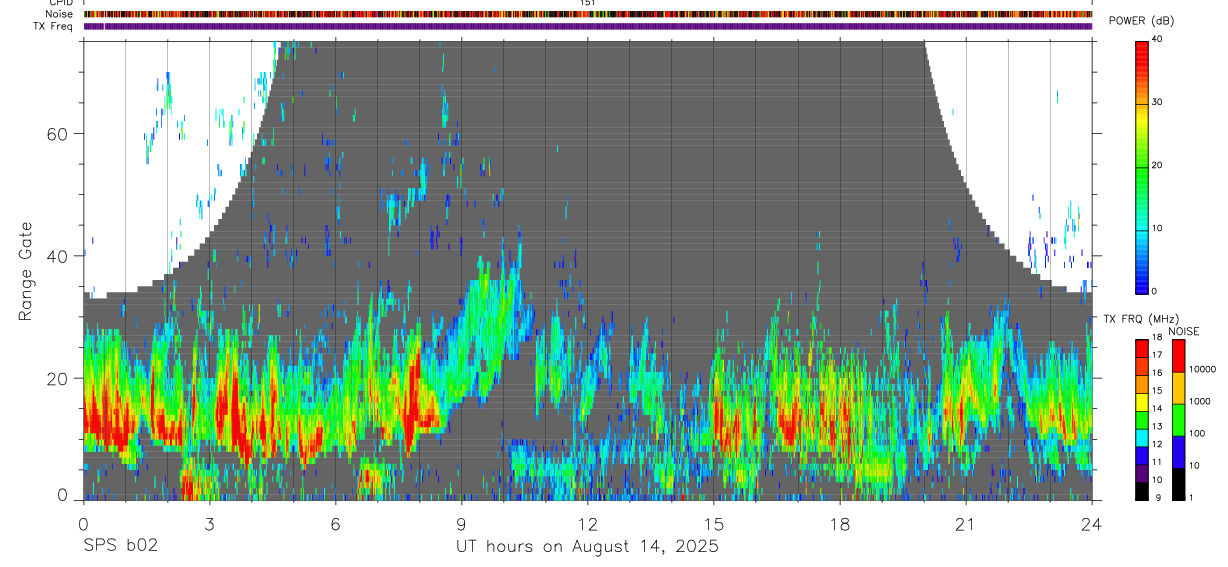Click the '60' tick on Range Gate axis

pos(59,133)
